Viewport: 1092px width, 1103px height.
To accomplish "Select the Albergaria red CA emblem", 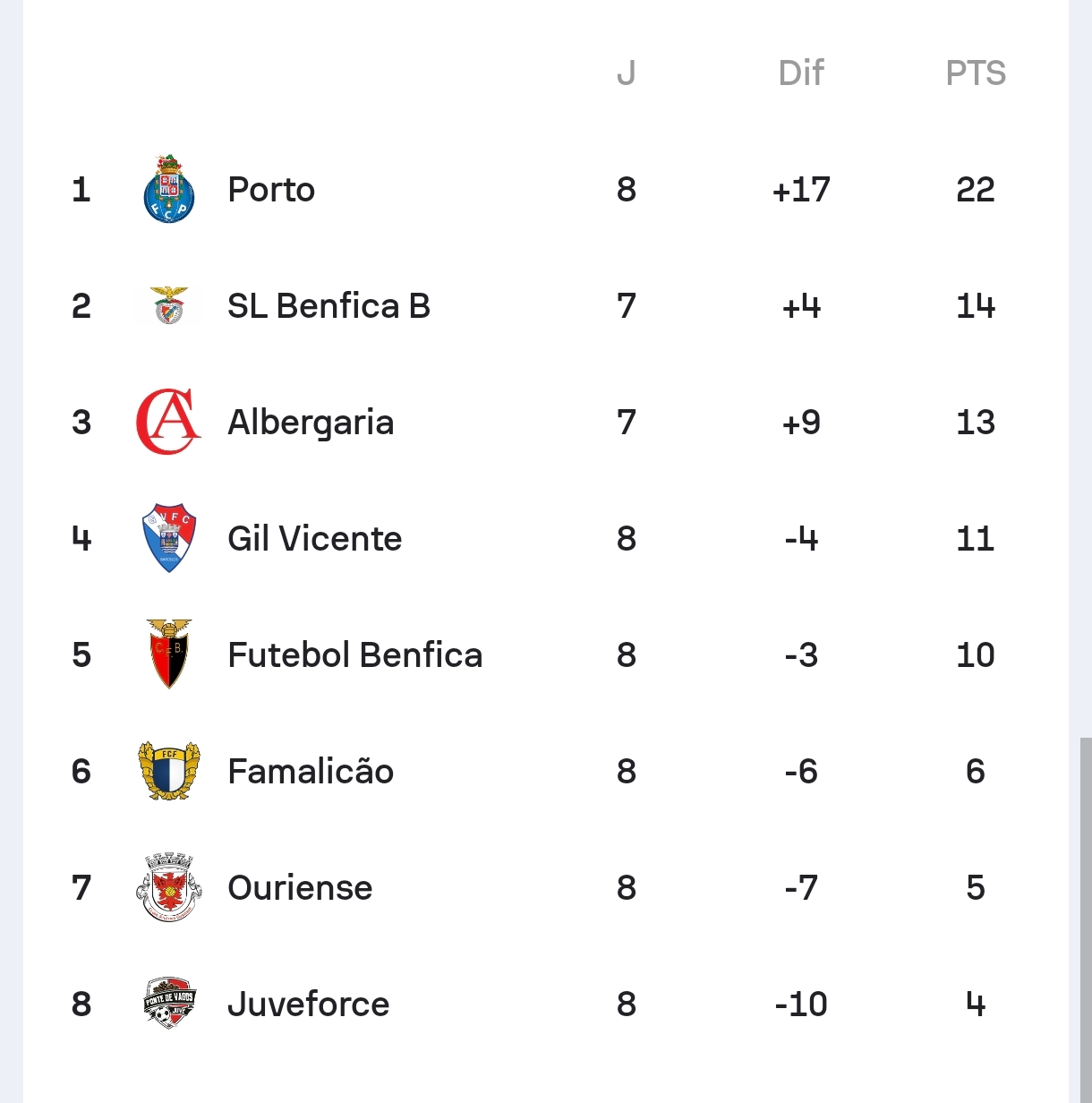I will (169, 422).
